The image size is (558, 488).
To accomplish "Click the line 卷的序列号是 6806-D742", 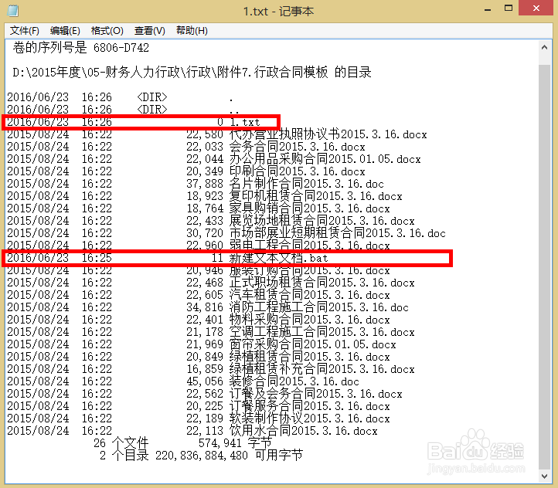I will [x=81, y=48].
